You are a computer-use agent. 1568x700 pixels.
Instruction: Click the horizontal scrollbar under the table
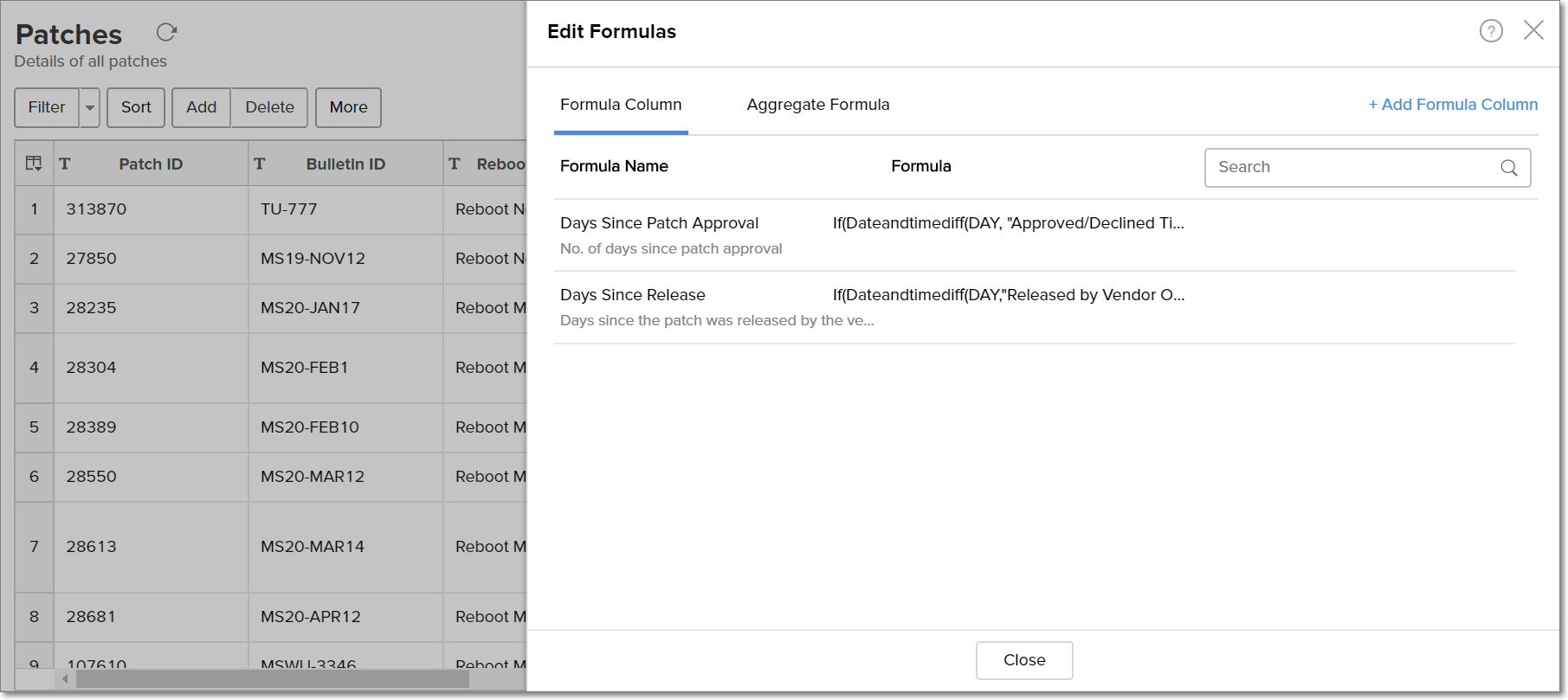[272, 679]
